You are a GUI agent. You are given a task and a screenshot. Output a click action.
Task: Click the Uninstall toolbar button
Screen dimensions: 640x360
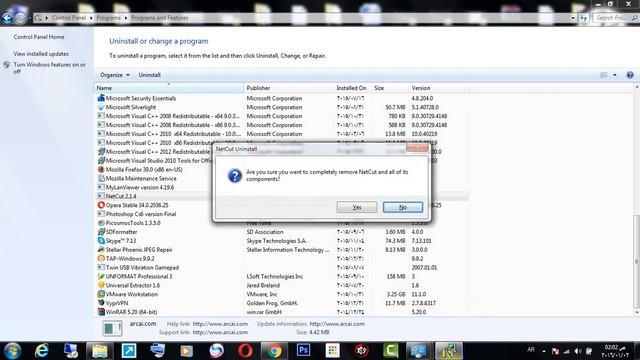[149, 75]
